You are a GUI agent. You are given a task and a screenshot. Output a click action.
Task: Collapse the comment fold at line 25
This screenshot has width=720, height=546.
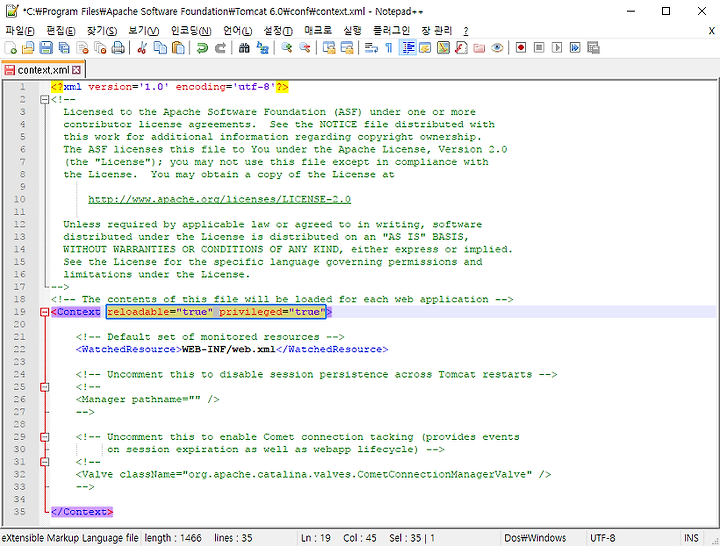tap(45, 387)
